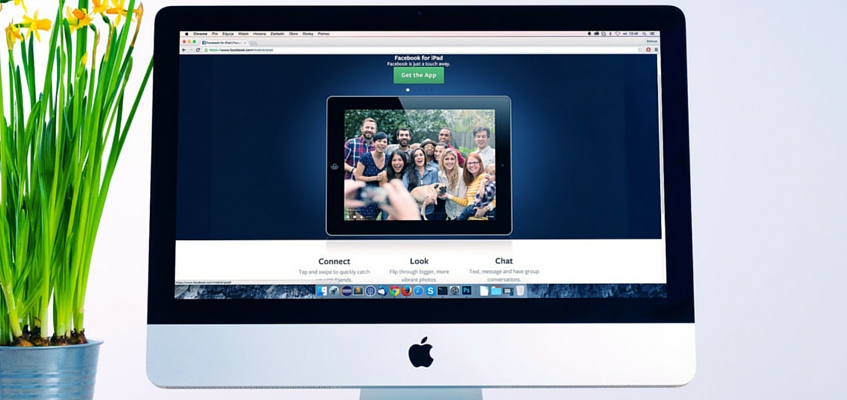Bookmark page with the star icon
The width and height of the screenshot is (847, 400).
pos(640,50)
